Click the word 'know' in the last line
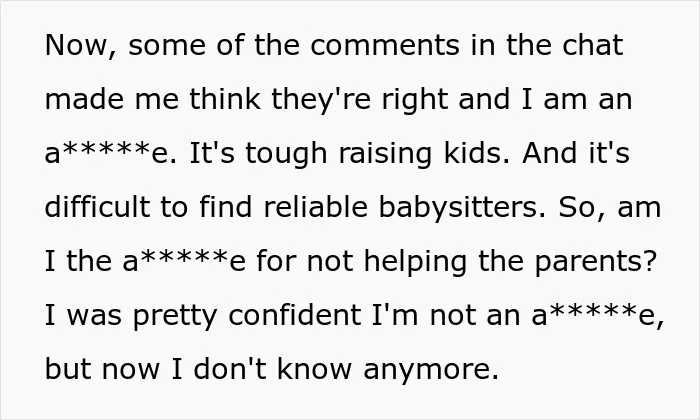 click(315, 369)
